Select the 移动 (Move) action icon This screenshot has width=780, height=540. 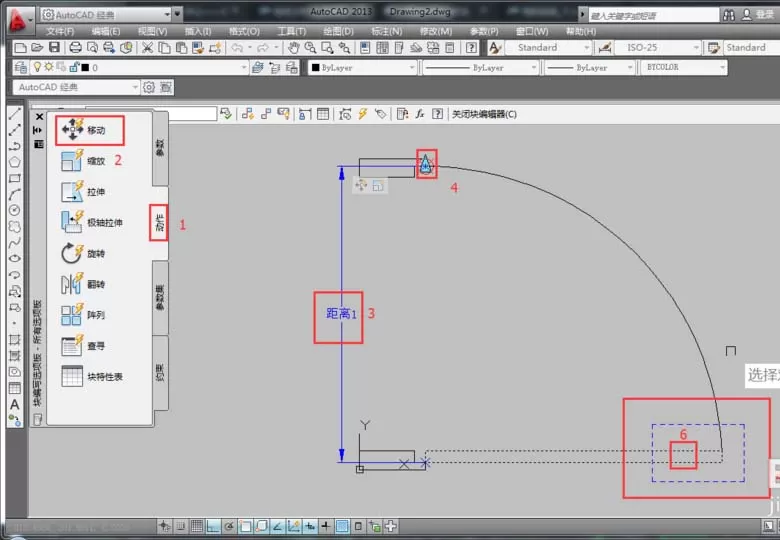[72, 129]
